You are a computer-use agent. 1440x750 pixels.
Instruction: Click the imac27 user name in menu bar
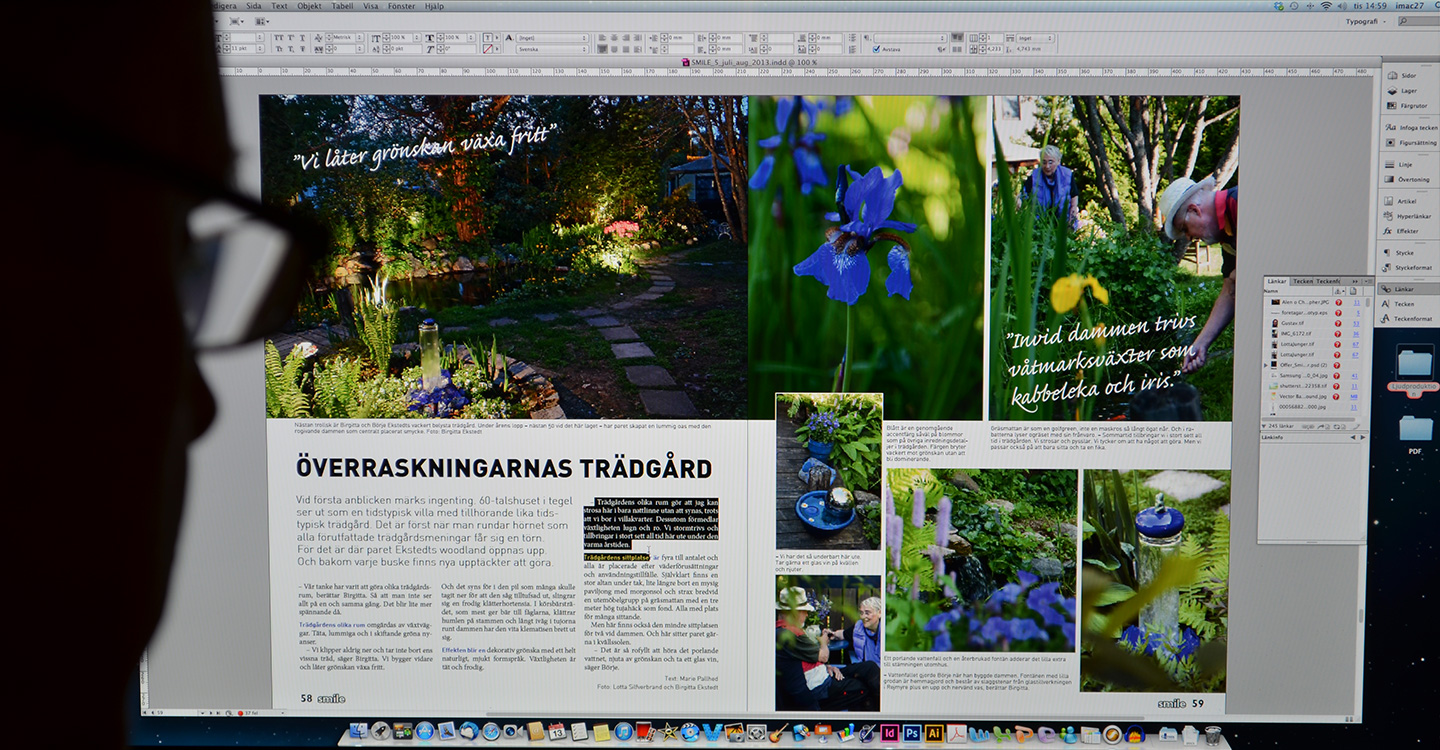(x=1410, y=6)
